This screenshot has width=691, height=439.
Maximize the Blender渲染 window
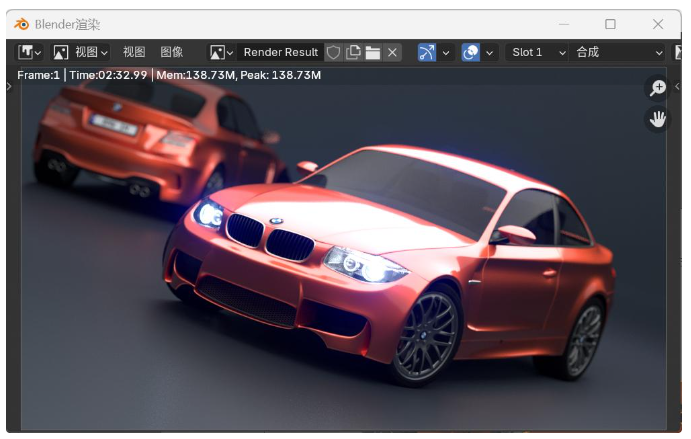[610, 24]
